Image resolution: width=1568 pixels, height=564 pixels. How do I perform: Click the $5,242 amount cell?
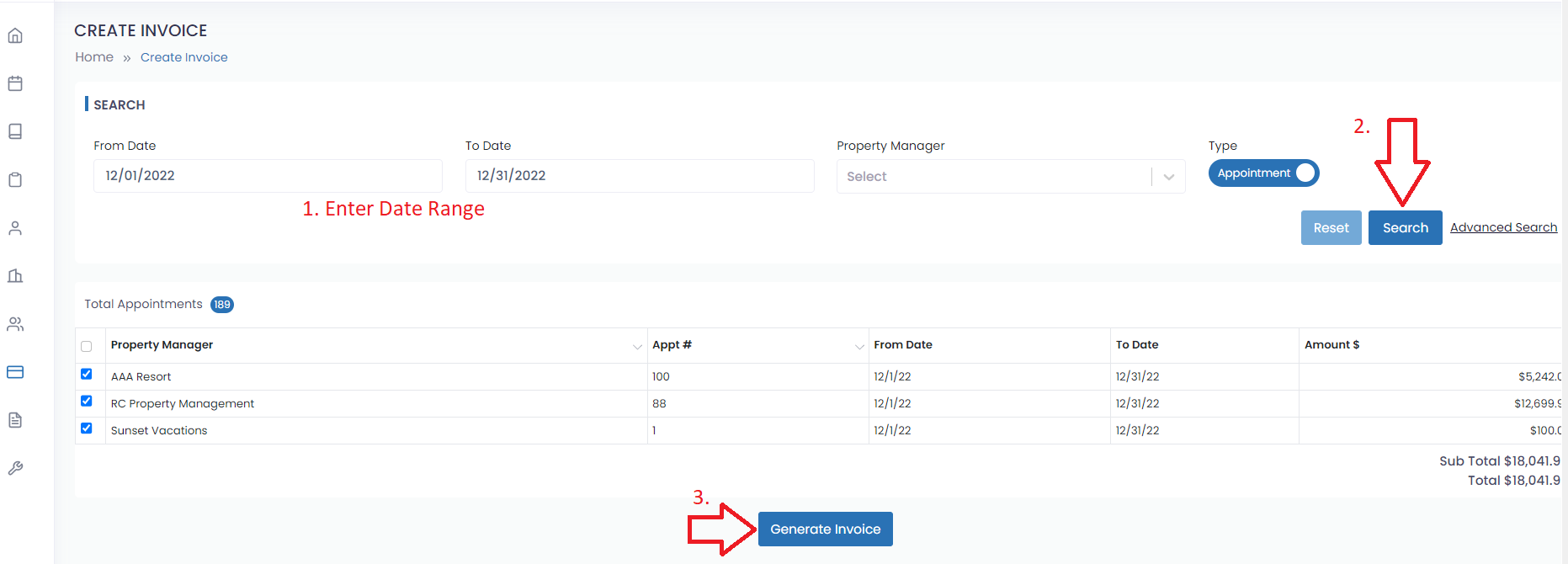(1431, 376)
